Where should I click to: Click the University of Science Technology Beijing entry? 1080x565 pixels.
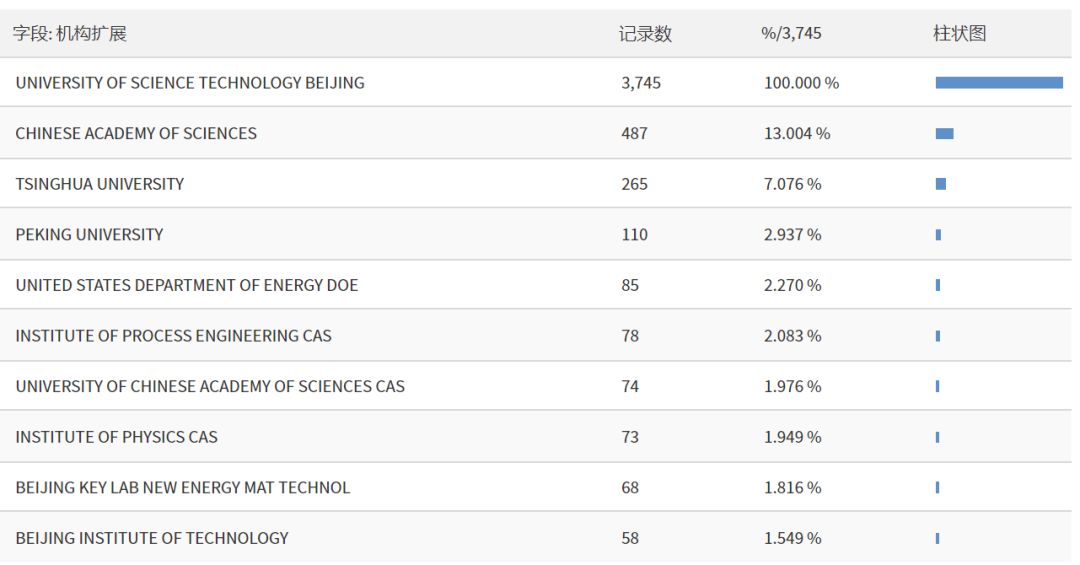pos(190,83)
